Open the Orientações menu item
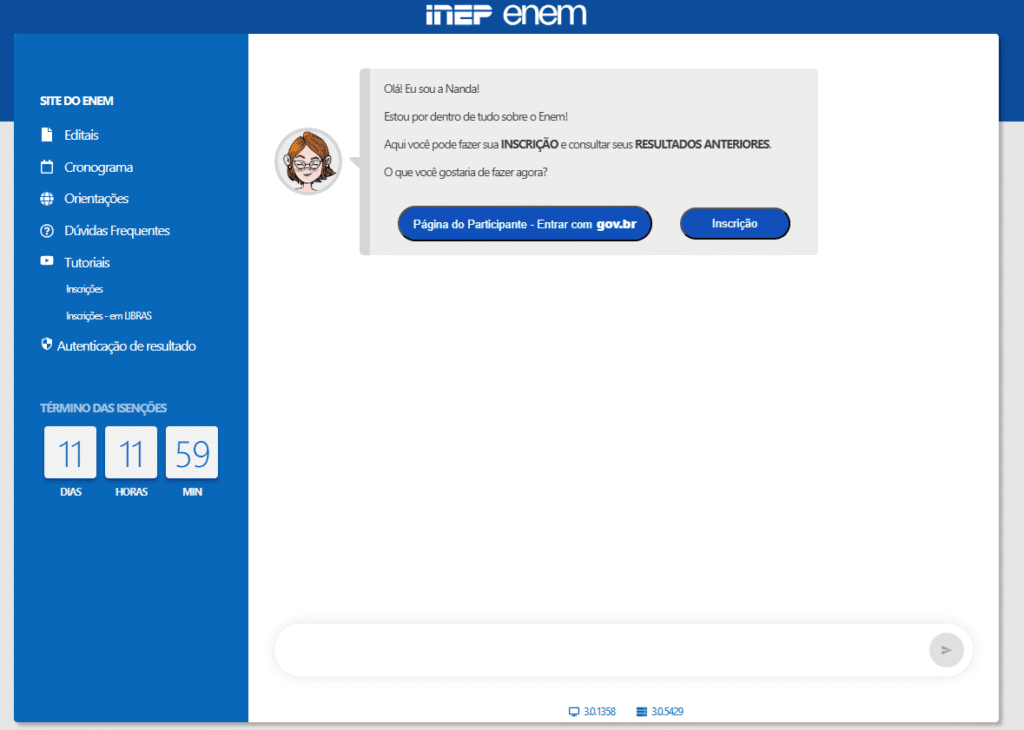The image size is (1024, 730). click(96, 198)
